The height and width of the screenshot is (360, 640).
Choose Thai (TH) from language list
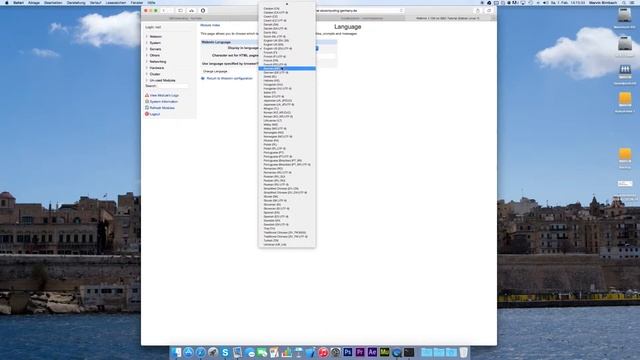pos(287,229)
